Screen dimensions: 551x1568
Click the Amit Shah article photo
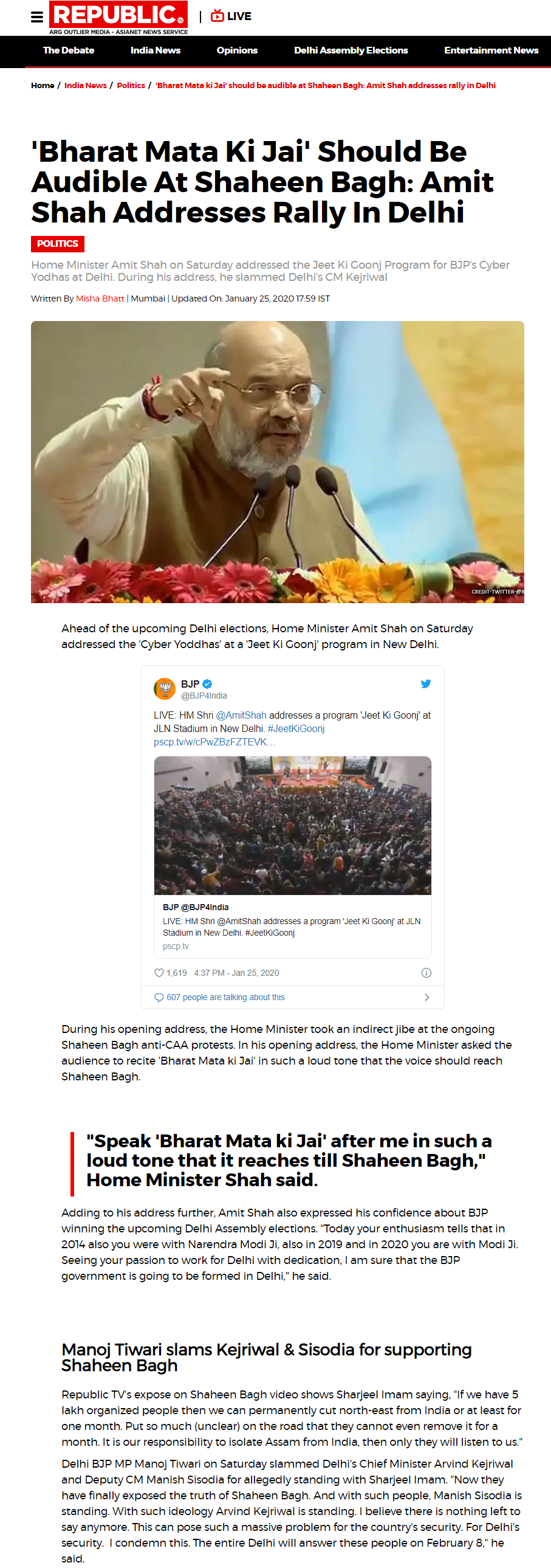pyautogui.click(x=278, y=462)
